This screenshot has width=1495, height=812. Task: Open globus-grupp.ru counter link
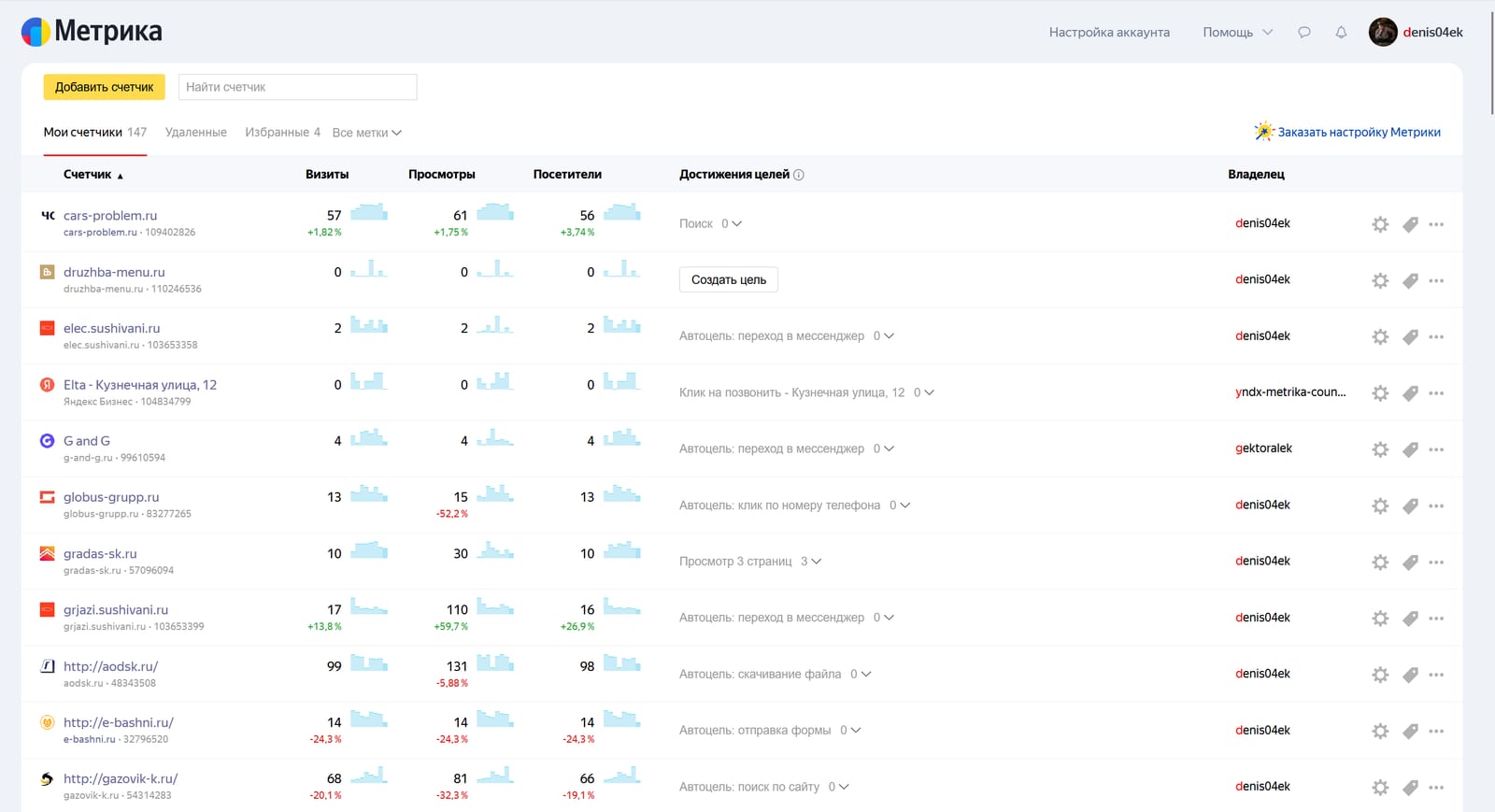pos(111,497)
